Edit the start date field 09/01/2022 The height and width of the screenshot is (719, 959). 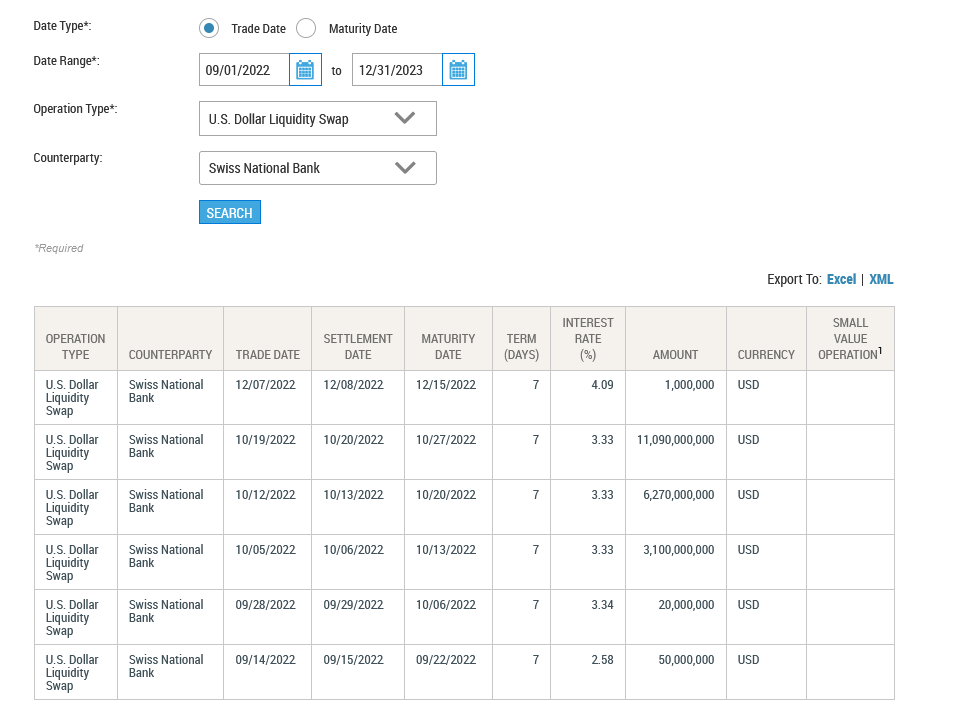pos(244,70)
